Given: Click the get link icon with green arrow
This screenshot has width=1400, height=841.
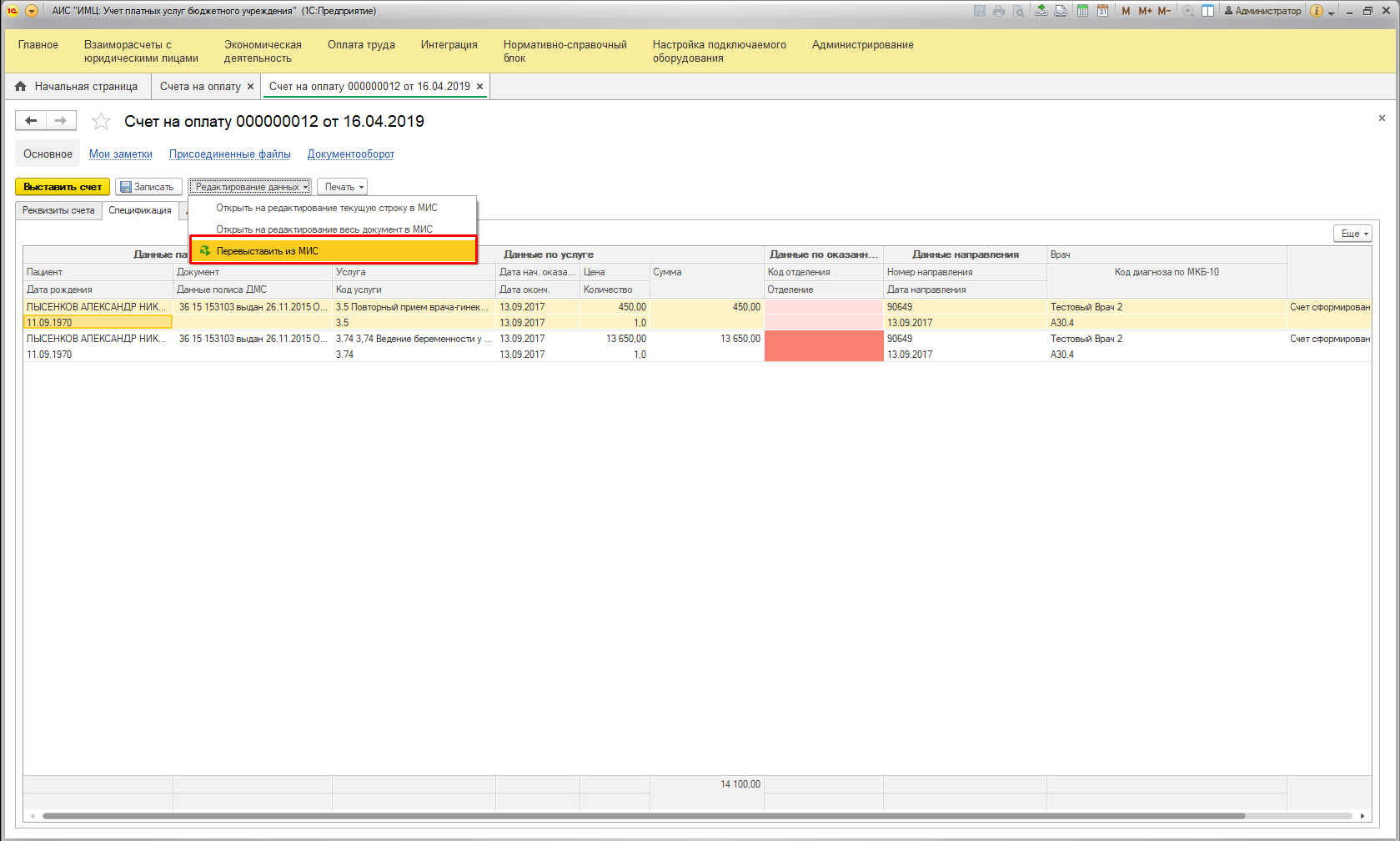Looking at the screenshot, I should [x=1041, y=11].
